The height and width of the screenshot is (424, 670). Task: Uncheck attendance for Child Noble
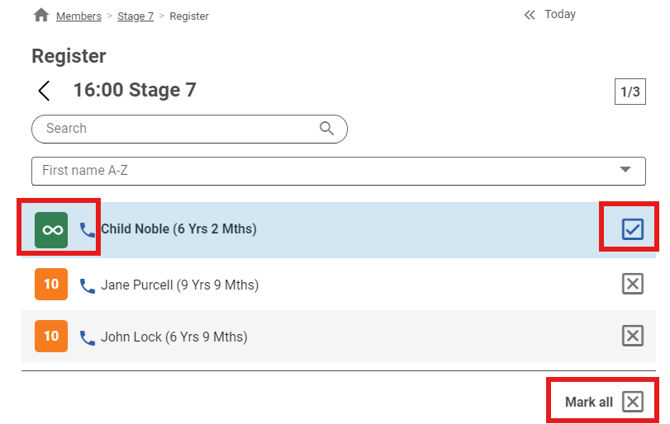[x=632, y=230]
